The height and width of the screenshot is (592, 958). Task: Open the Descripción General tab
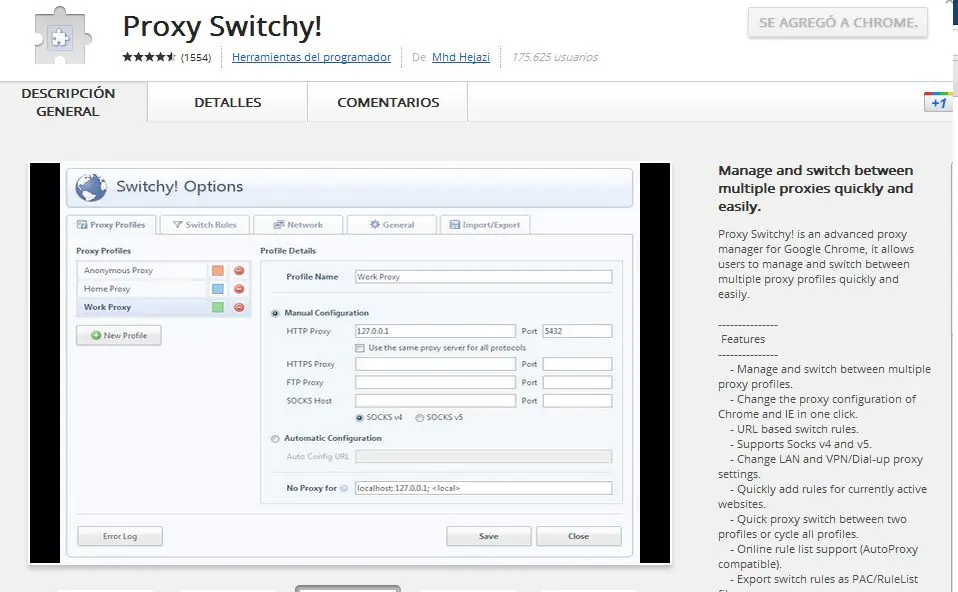coord(68,102)
